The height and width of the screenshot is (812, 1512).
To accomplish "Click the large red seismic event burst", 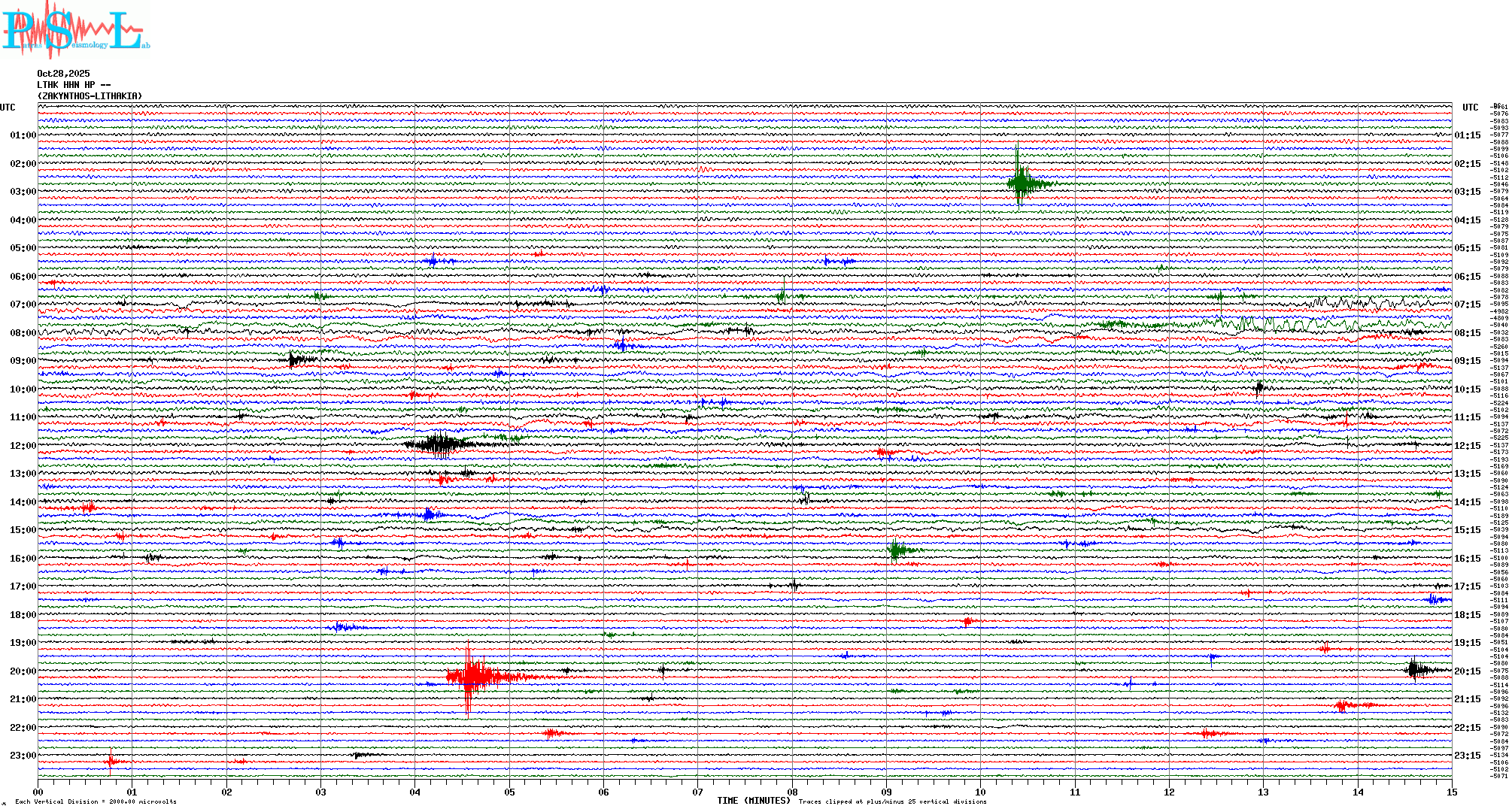I will [470, 677].
